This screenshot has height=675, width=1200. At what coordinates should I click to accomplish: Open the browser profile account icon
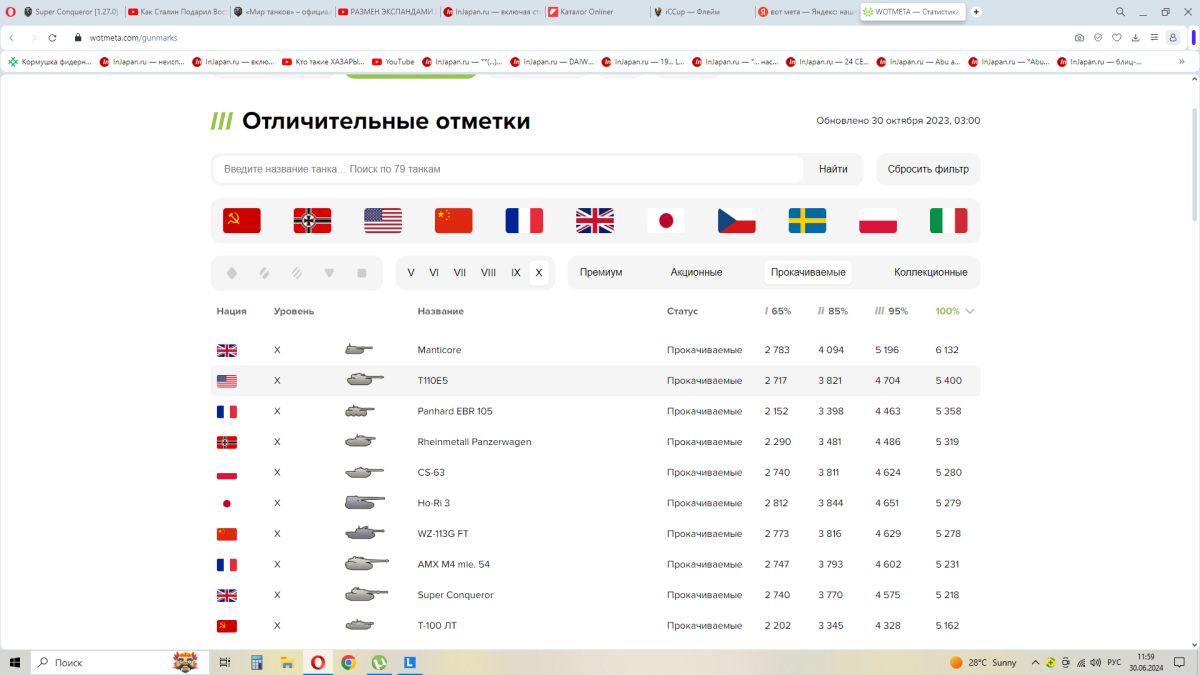pyautogui.click(x=1173, y=37)
